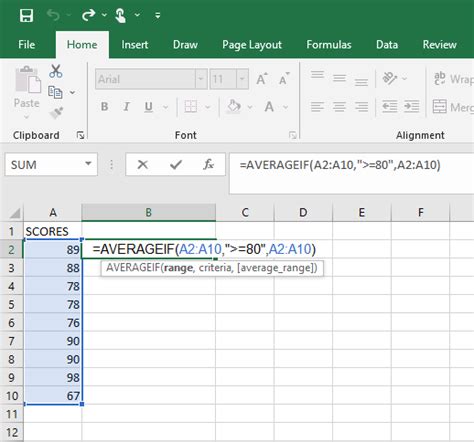This screenshot has height=442, width=474.
Task: Toggle Underline formatting button
Action: pos(148,107)
